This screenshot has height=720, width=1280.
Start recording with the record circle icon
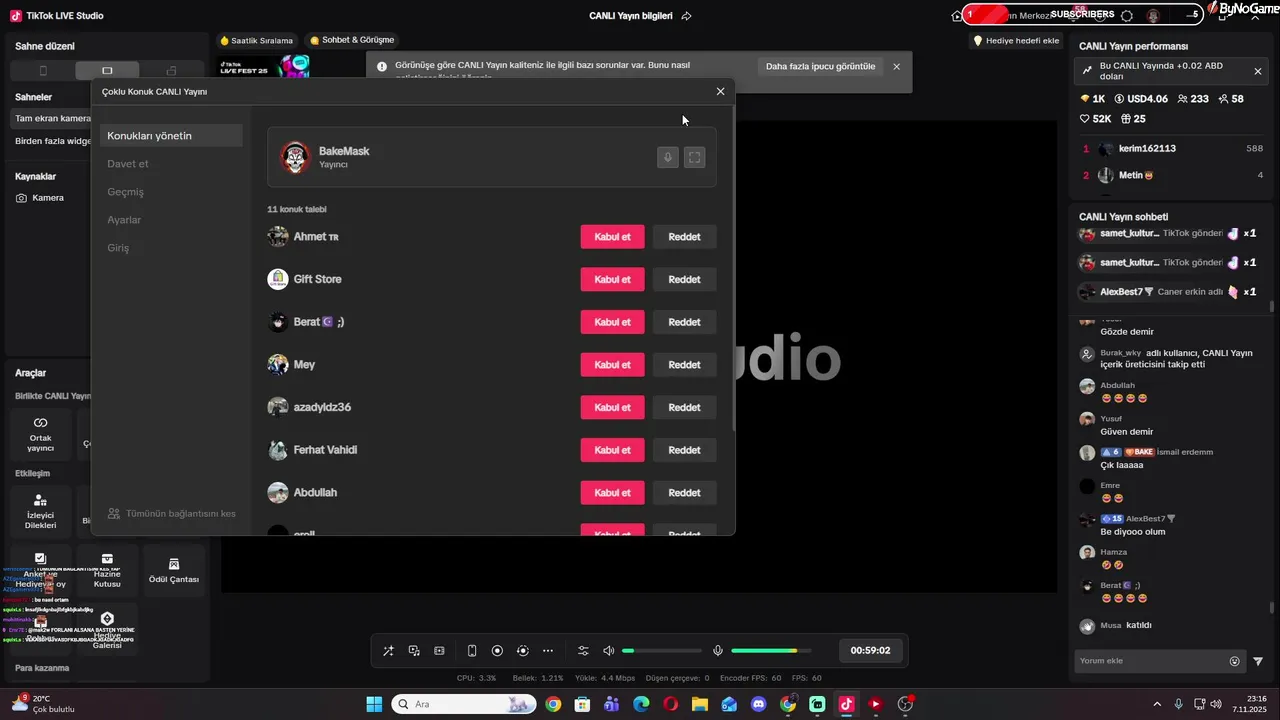(x=497, y=651)
